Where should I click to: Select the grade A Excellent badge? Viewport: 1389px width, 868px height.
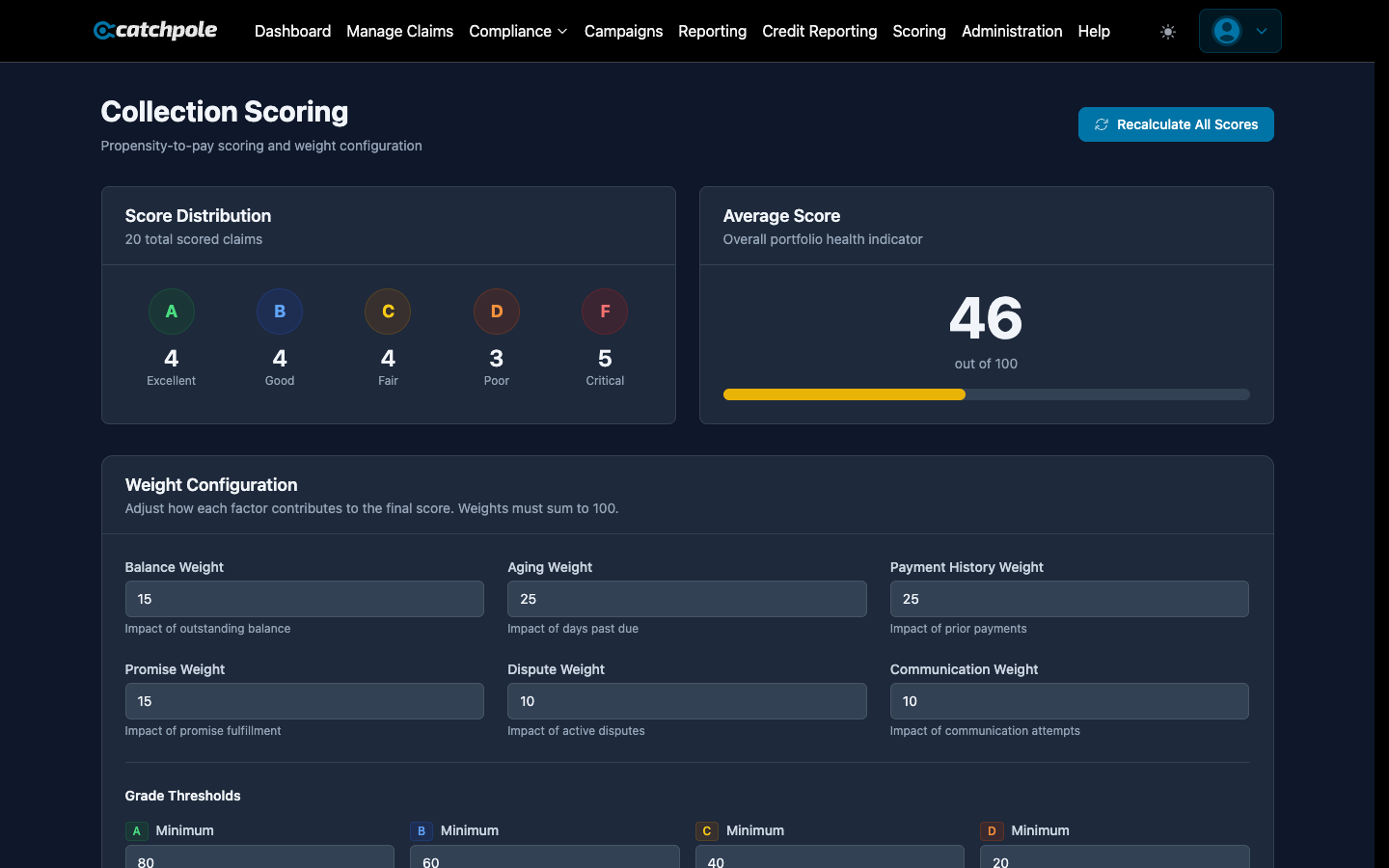[x=172, y=312]
